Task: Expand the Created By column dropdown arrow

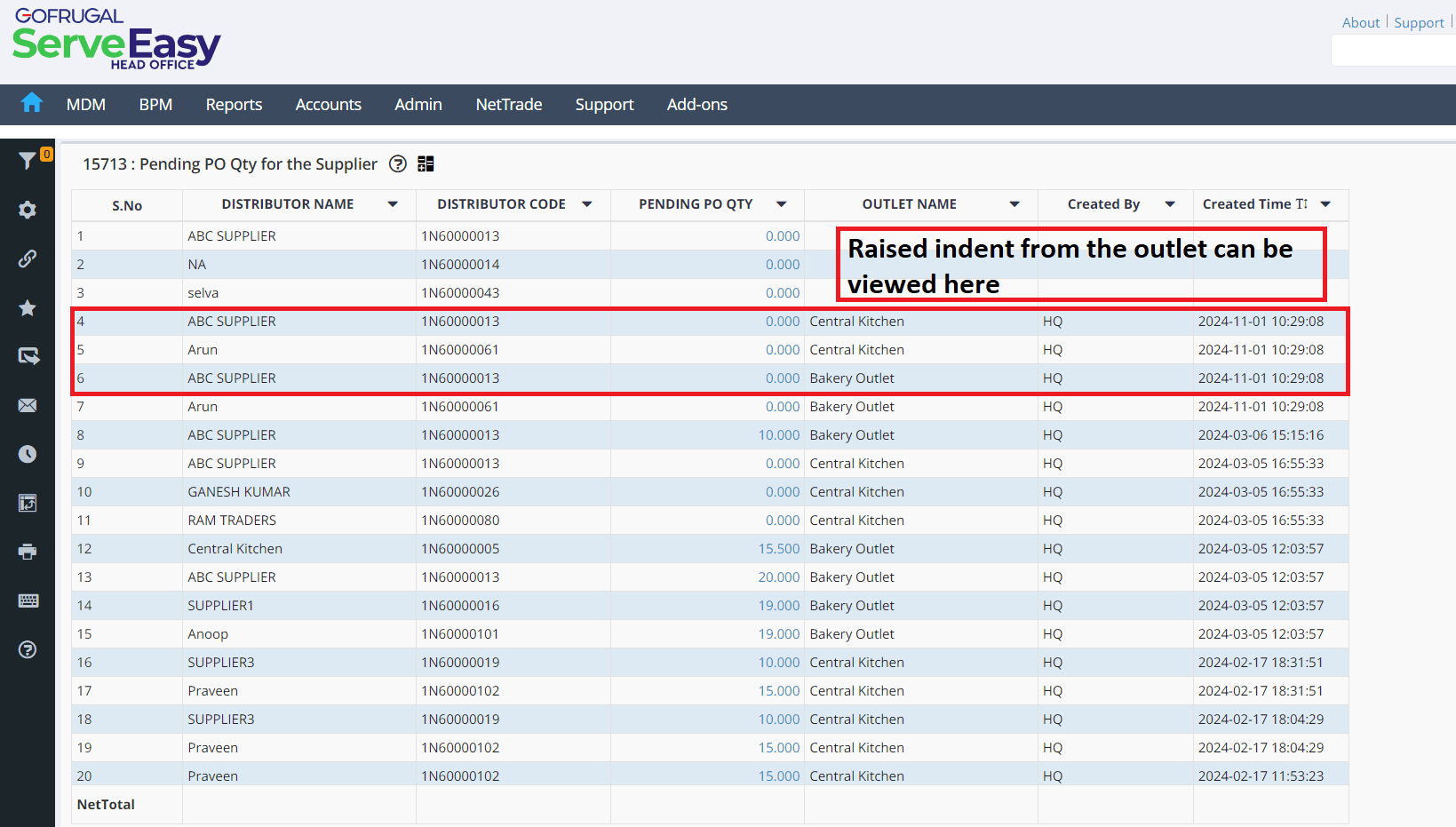Action: [x=1170, y=204]
